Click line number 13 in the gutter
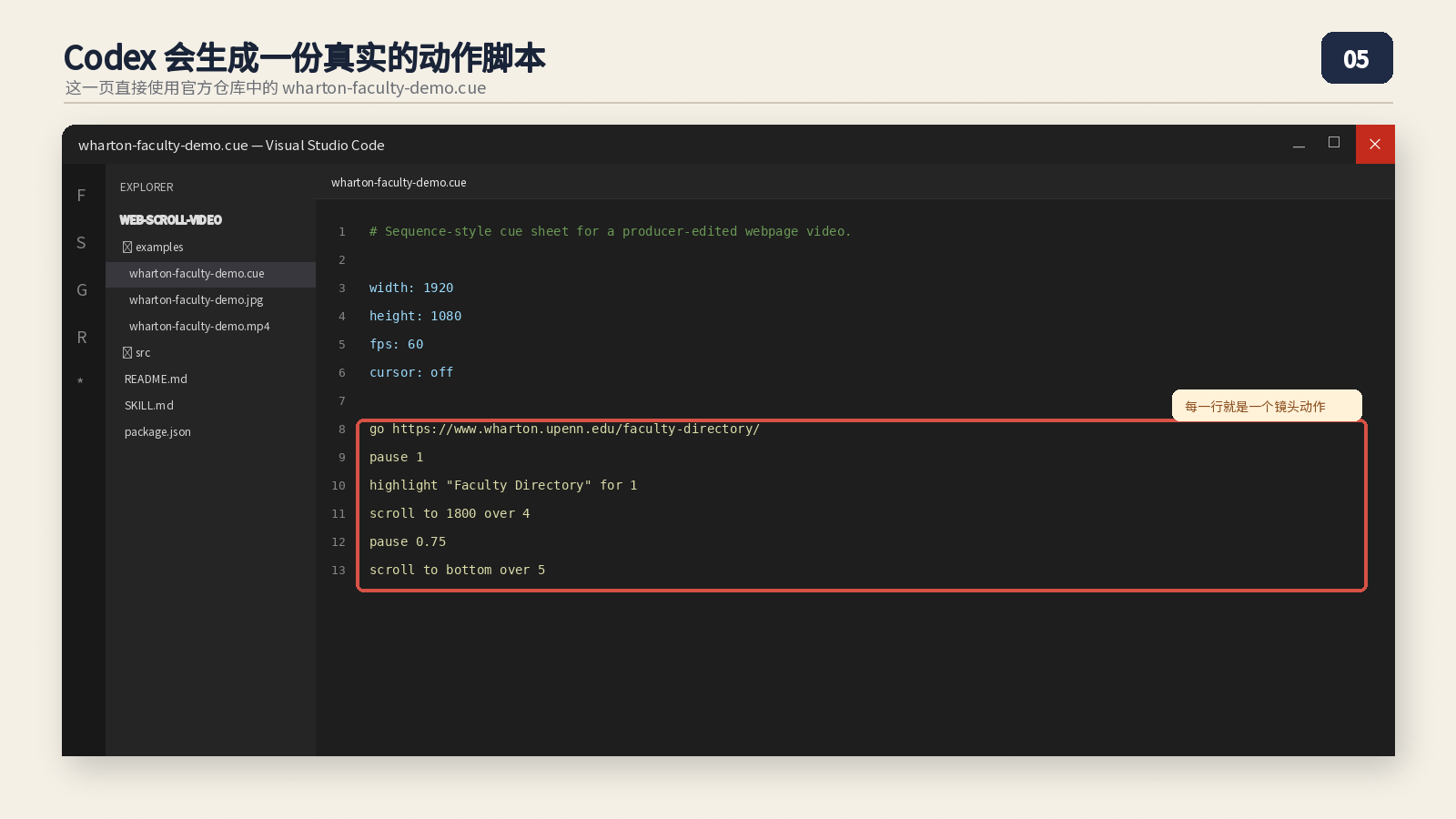Image resolution: width=1456 pixels, height=819 pixels. coord(339,571)
